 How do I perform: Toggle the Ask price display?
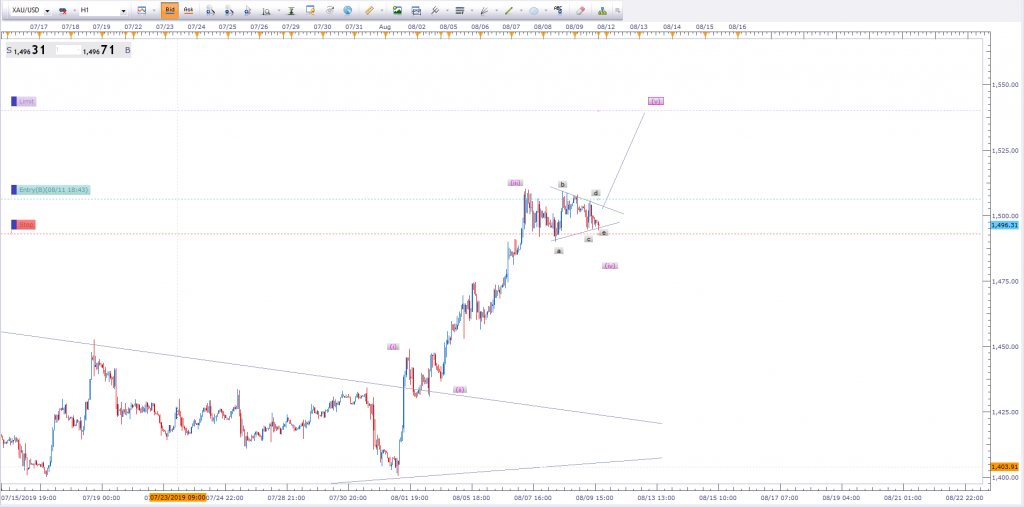coord(189,10)
